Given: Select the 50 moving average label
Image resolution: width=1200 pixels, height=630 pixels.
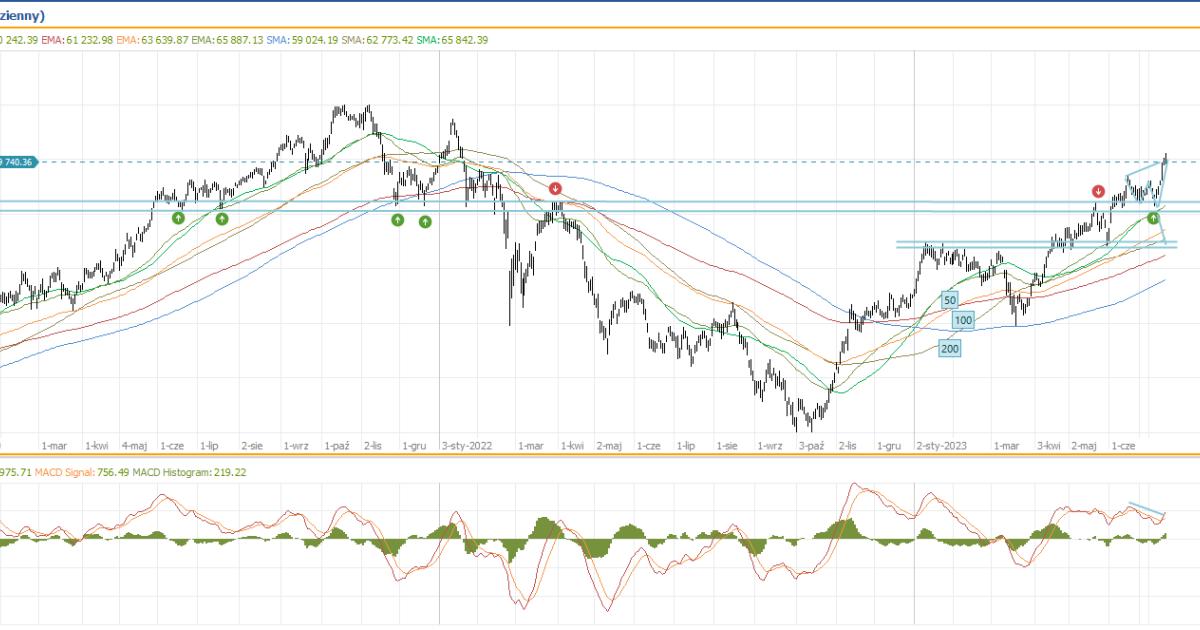Looking at the screenshot, I should pyautogui.click(x=950, y=299).
